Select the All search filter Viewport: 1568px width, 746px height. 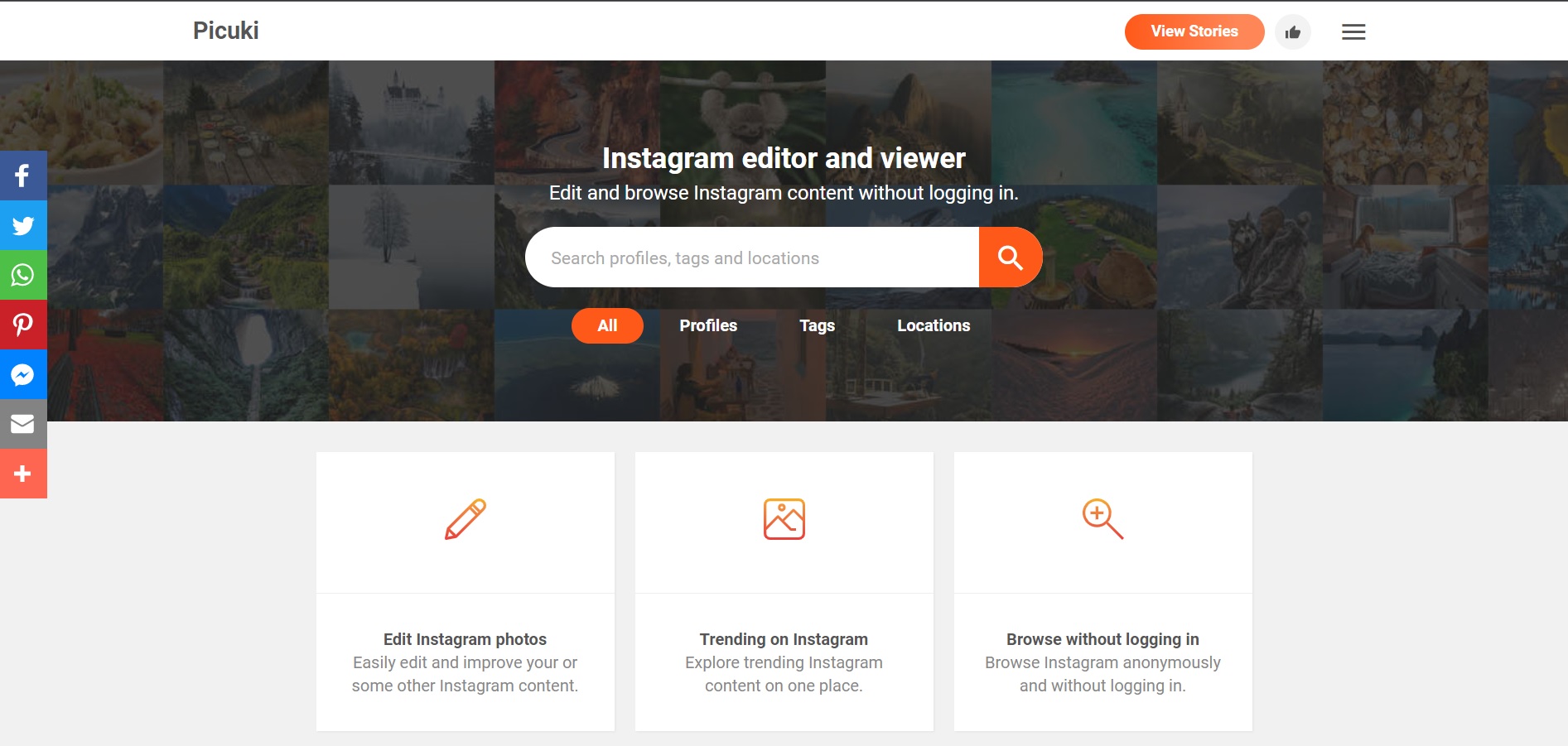coord(607,325)
